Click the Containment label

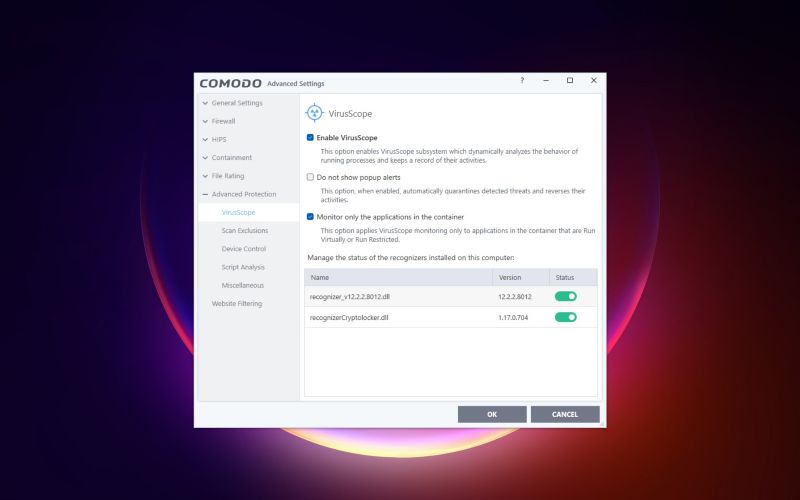pos(232,158)
